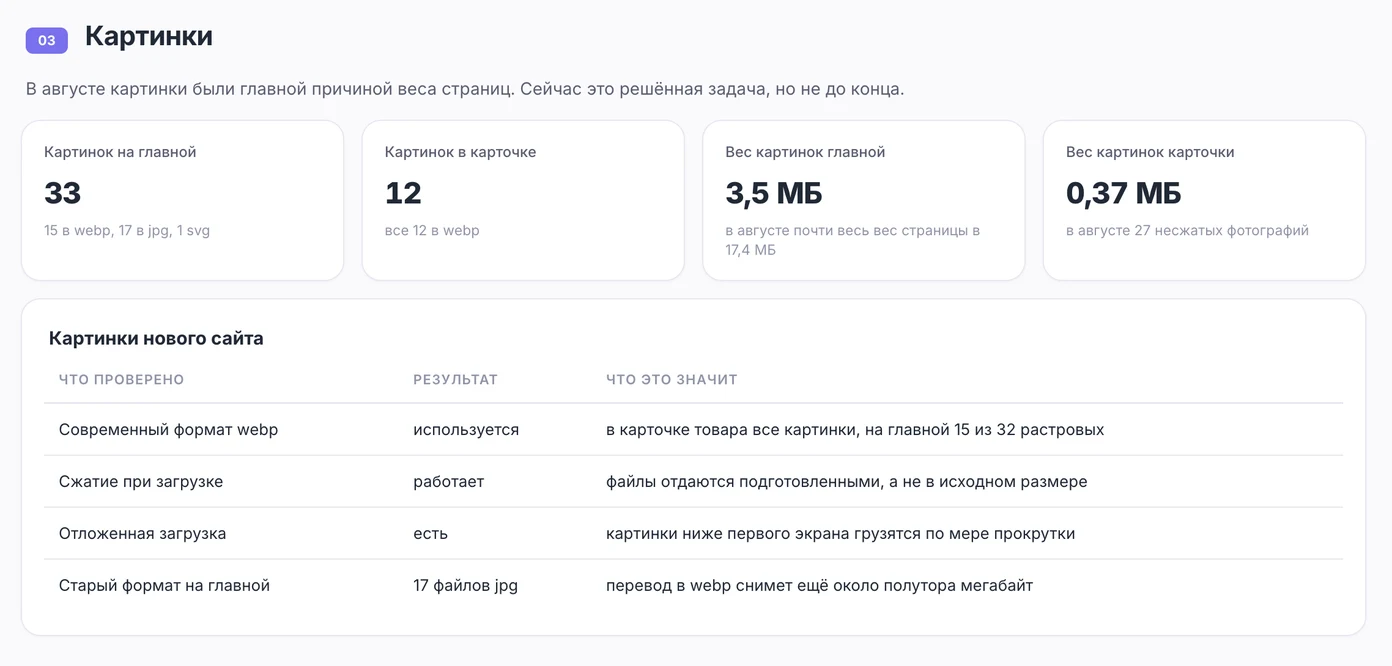The image size is (1392, 666).
Task: Click the explanation about полутора мегабайт
Action: pos(819,585)
